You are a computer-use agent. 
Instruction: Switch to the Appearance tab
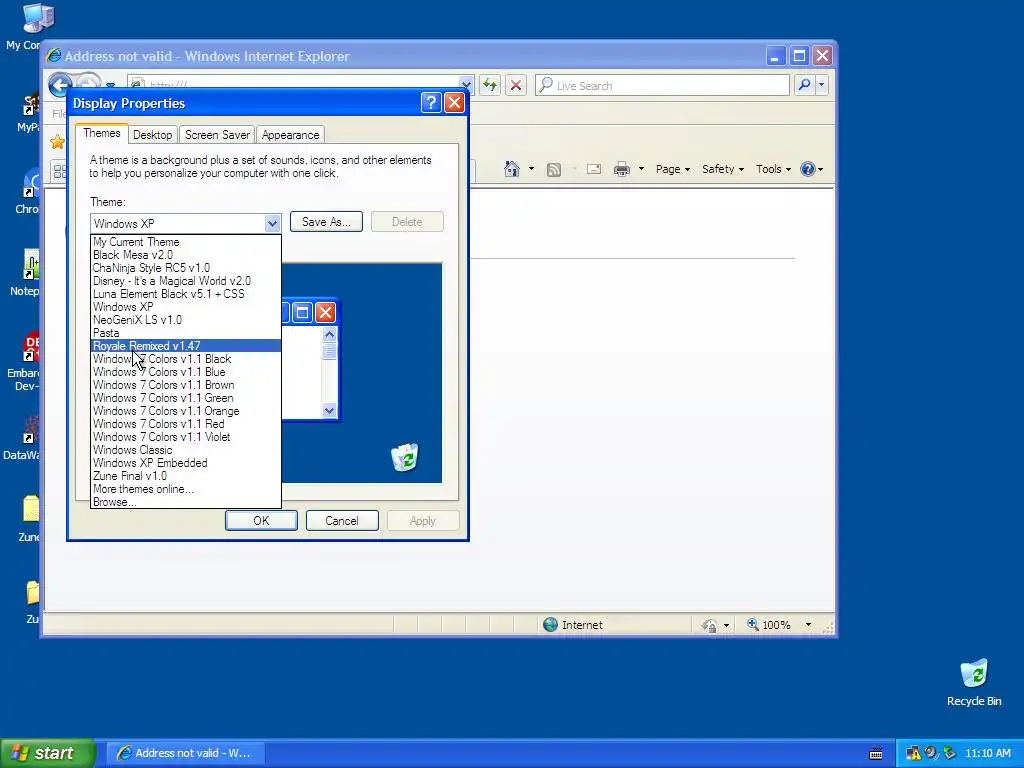pos(291,135)
